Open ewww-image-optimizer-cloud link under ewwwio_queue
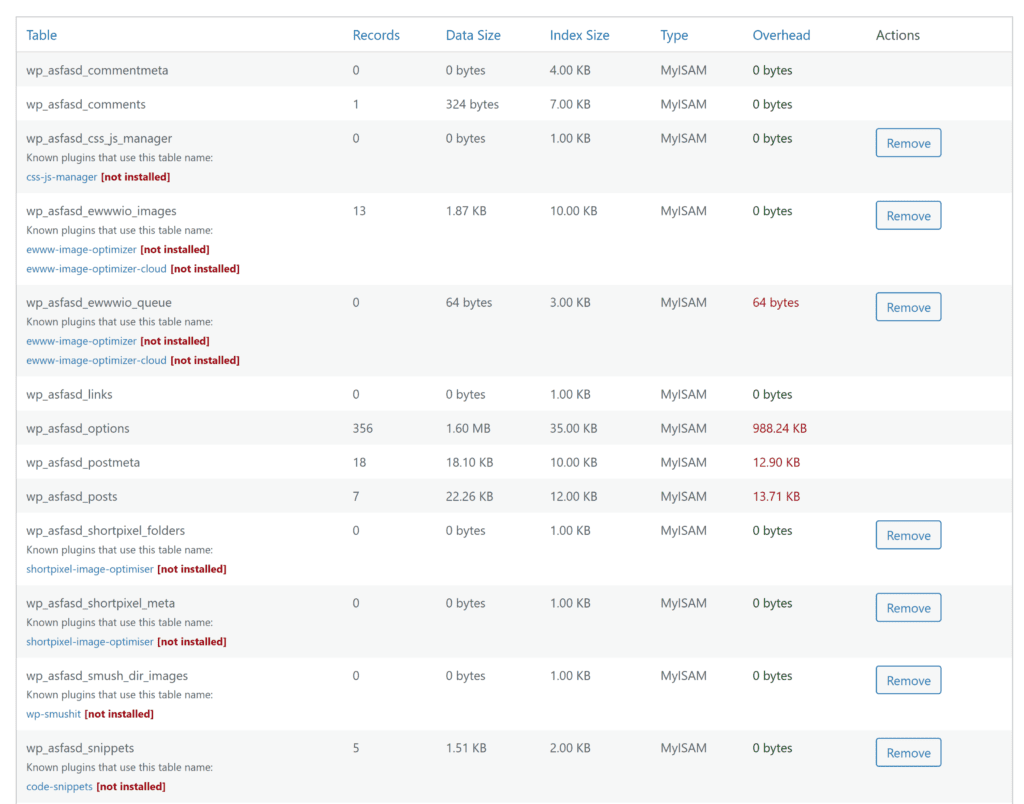The image size is (1024, 804). click(96, 360)
